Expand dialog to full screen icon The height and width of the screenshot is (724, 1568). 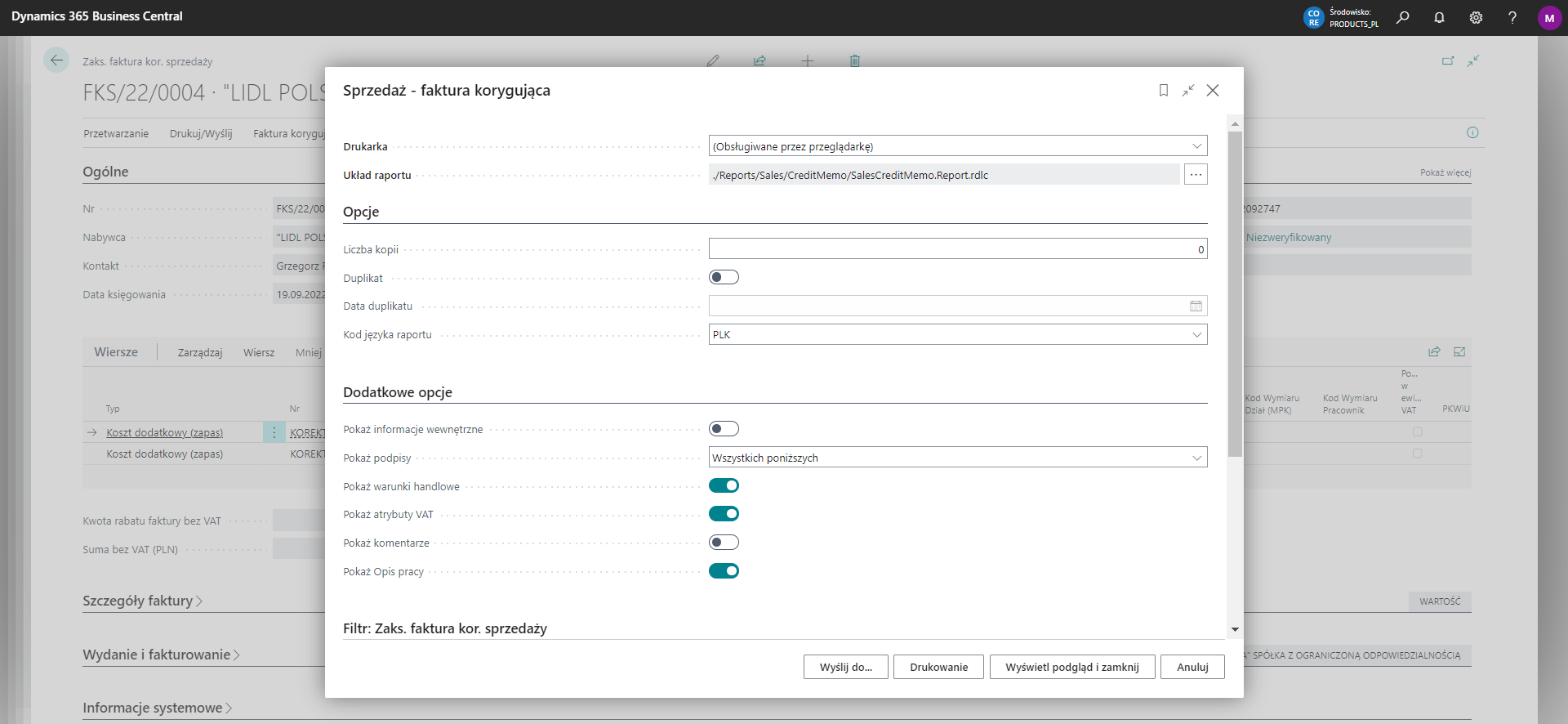1188,90
